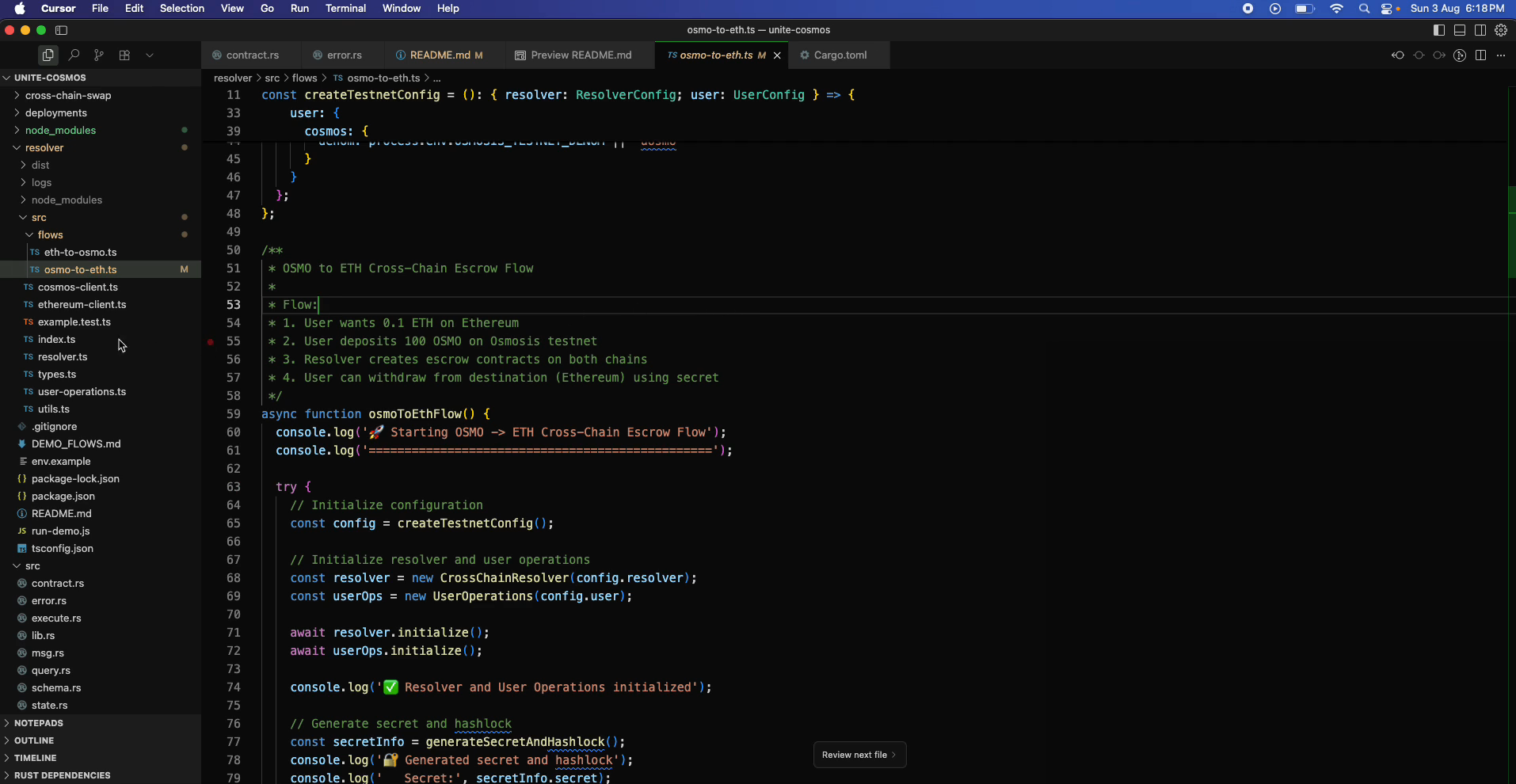Split the editor to the right

1480,55
